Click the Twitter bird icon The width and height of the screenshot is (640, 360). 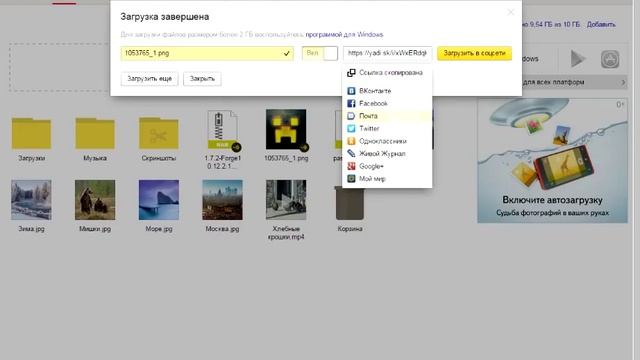click(x=351, y=129)
